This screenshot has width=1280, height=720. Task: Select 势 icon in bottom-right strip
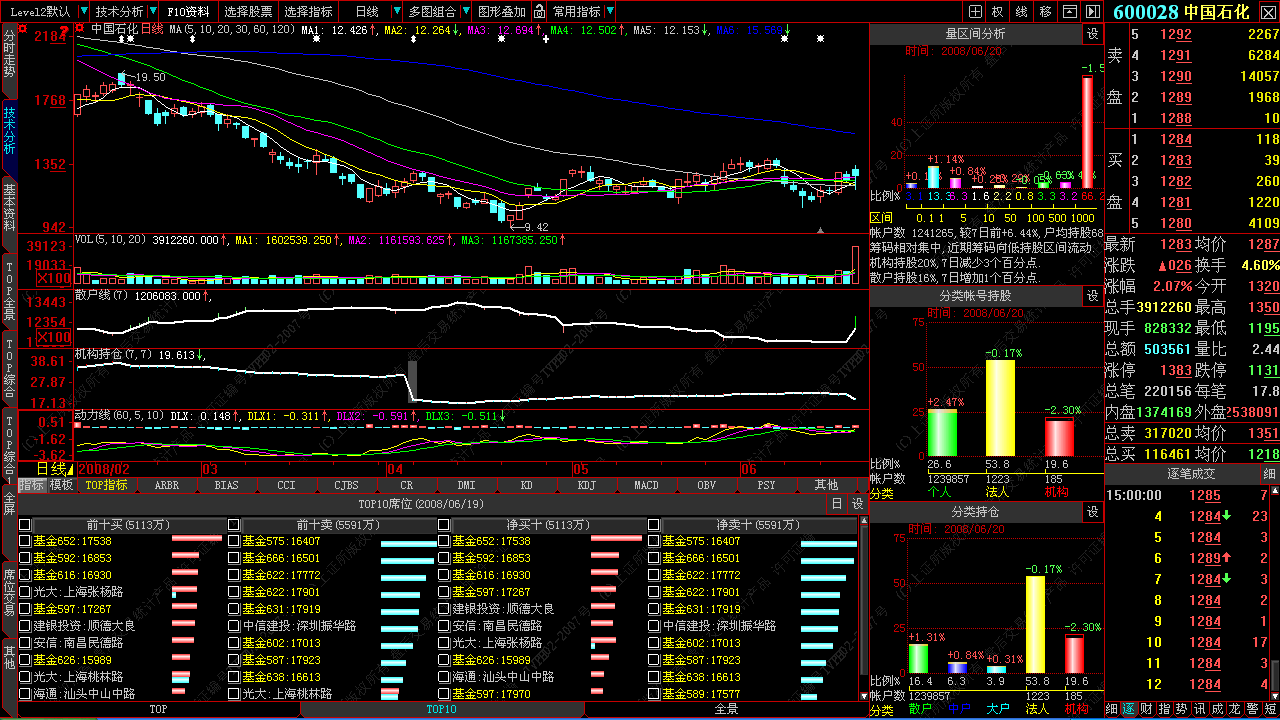coord(1181,709)
